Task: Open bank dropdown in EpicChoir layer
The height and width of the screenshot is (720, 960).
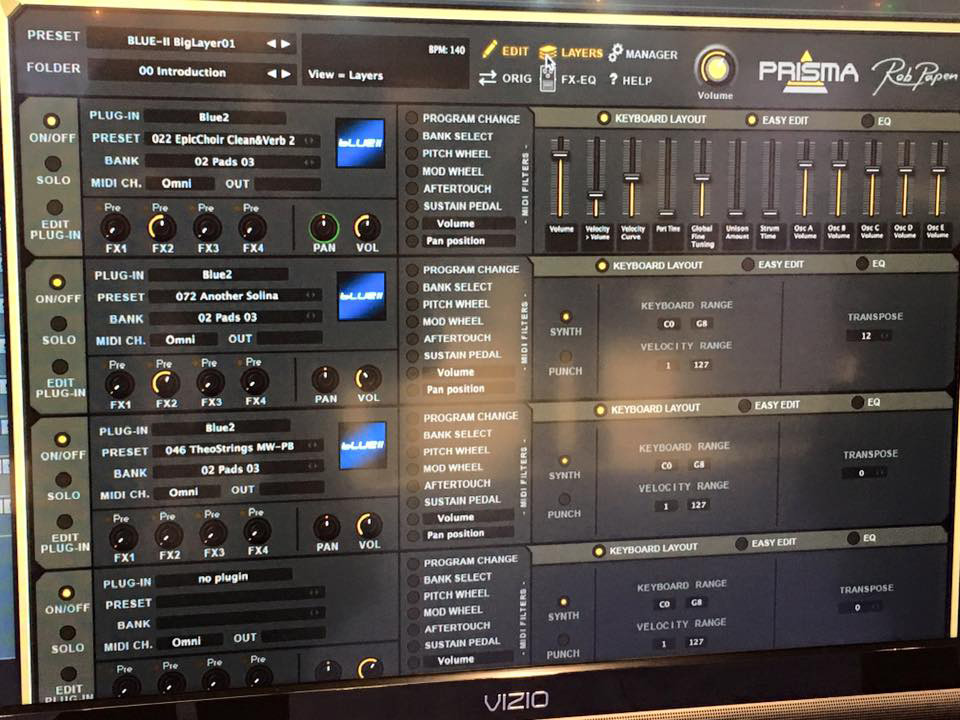Action: click(233, 162)
